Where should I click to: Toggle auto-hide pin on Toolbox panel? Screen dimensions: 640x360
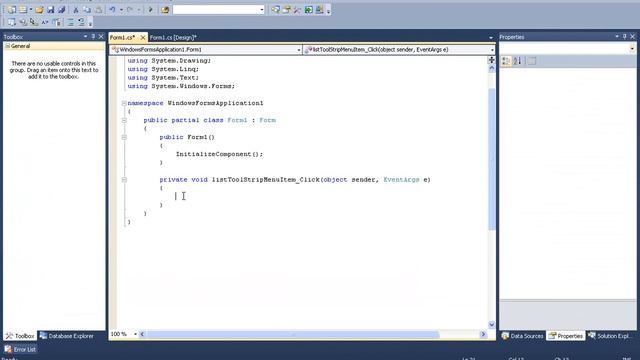(x=93, y=36)
